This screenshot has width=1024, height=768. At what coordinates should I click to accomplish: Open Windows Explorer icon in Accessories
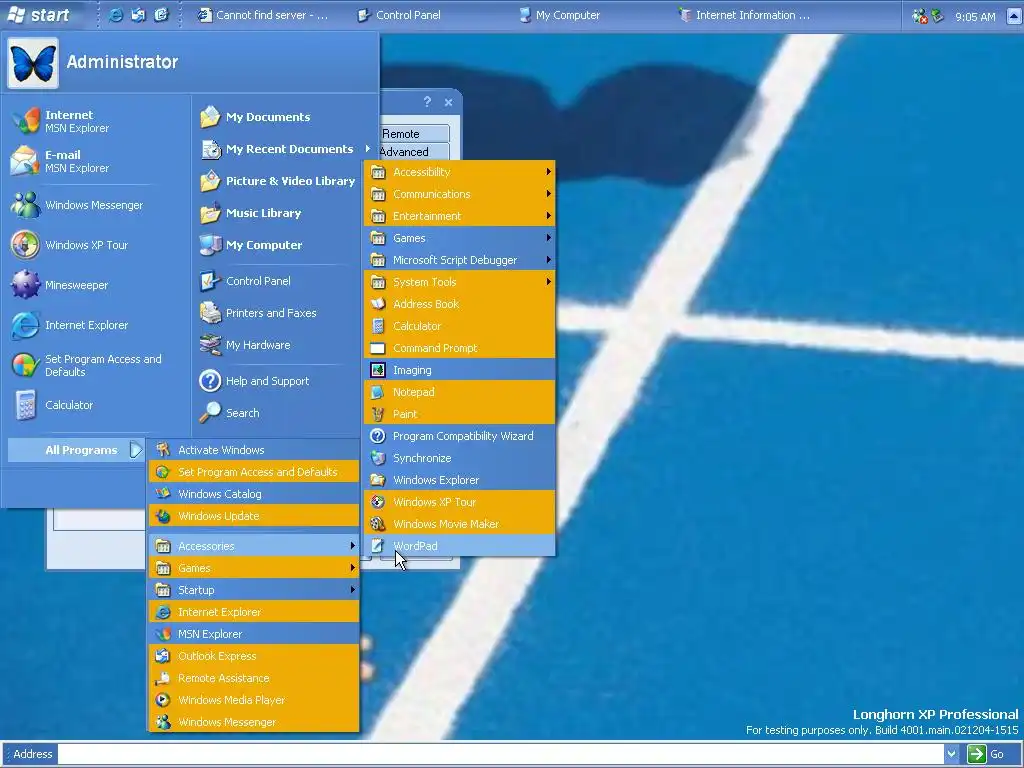click(377, 480)
